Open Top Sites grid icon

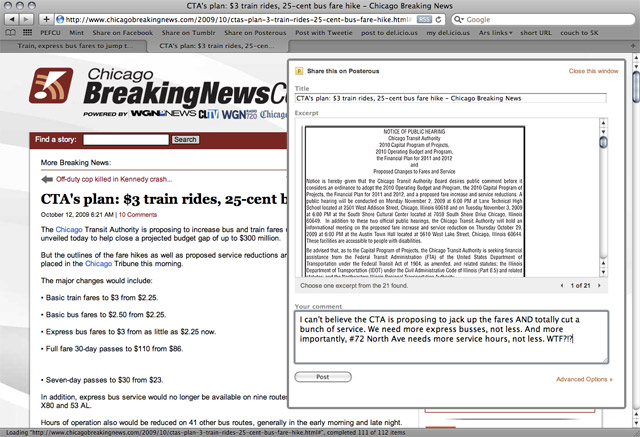point(27,33)
